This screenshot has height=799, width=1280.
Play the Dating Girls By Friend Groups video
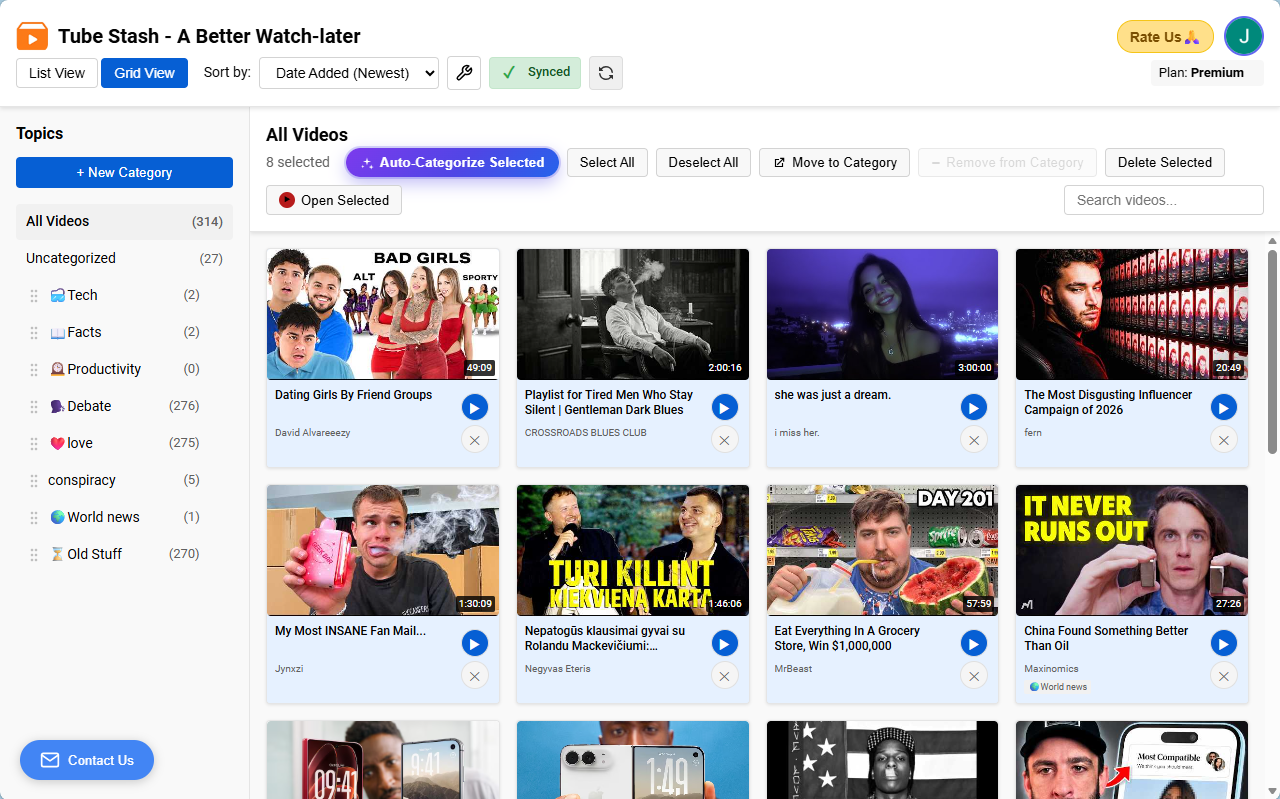pyautogui.click(x=474, y=407)
